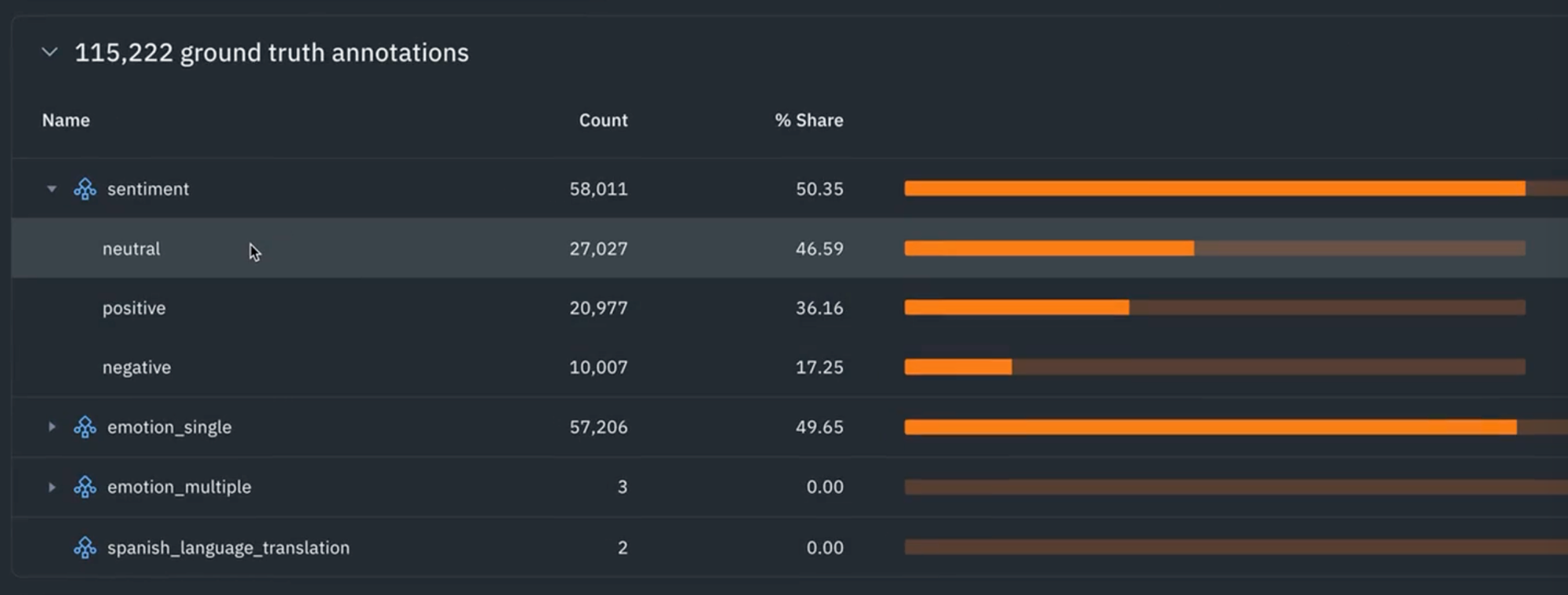Sort by the Count column header
The width and height of the screenshot is (1568, 595).
603,120
